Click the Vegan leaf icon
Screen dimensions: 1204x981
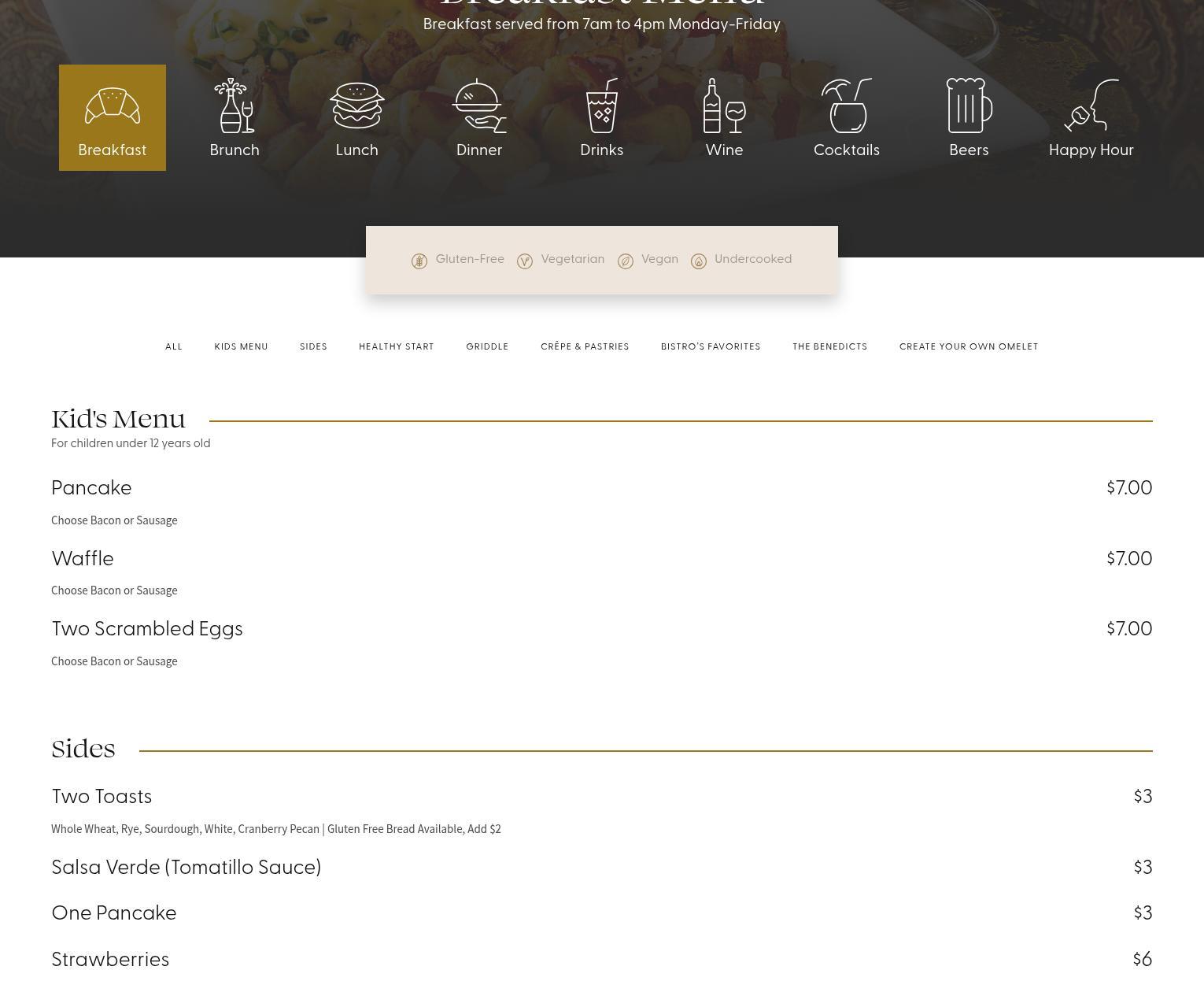coord(626,261)
